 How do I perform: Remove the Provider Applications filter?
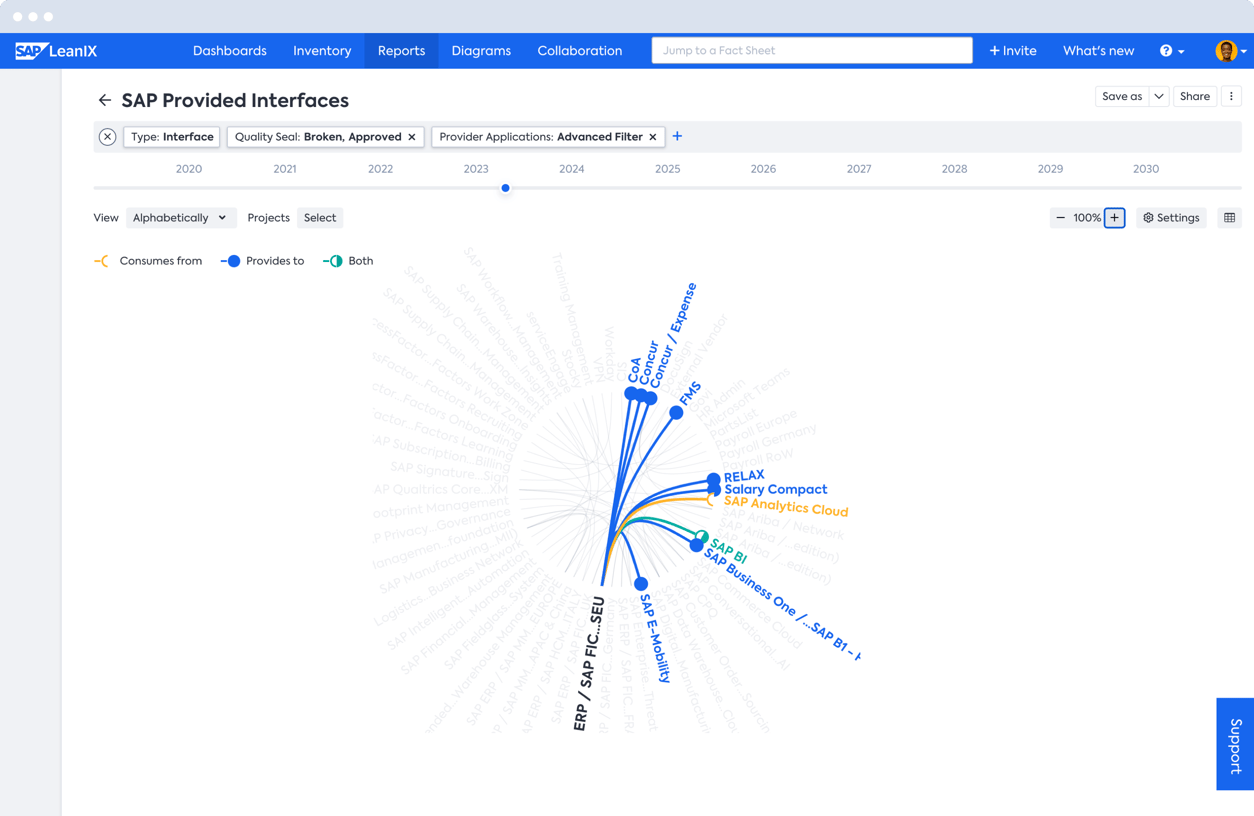[x=653, y=137]
